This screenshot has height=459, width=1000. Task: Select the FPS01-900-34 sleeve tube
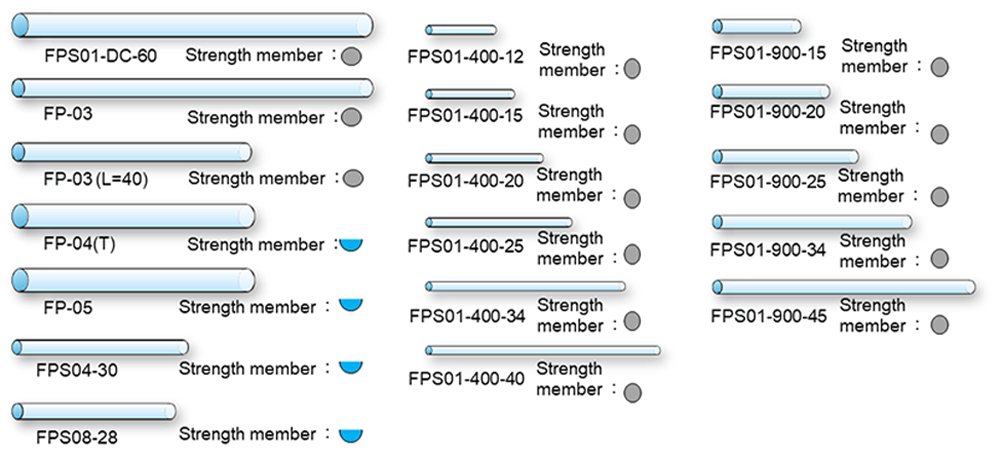tap(812, 221)
